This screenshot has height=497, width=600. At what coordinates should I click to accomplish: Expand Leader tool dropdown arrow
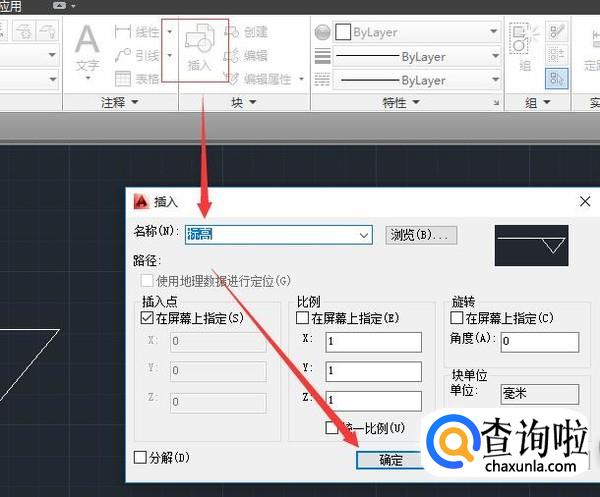[170, 56]
